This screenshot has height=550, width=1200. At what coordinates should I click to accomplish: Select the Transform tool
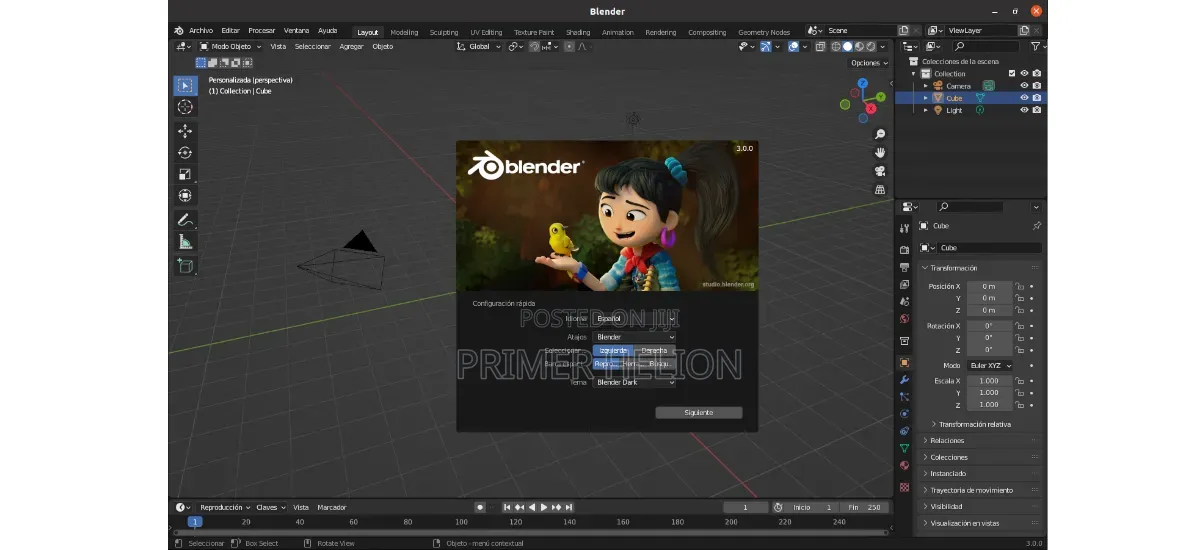[x=185, y=195]
